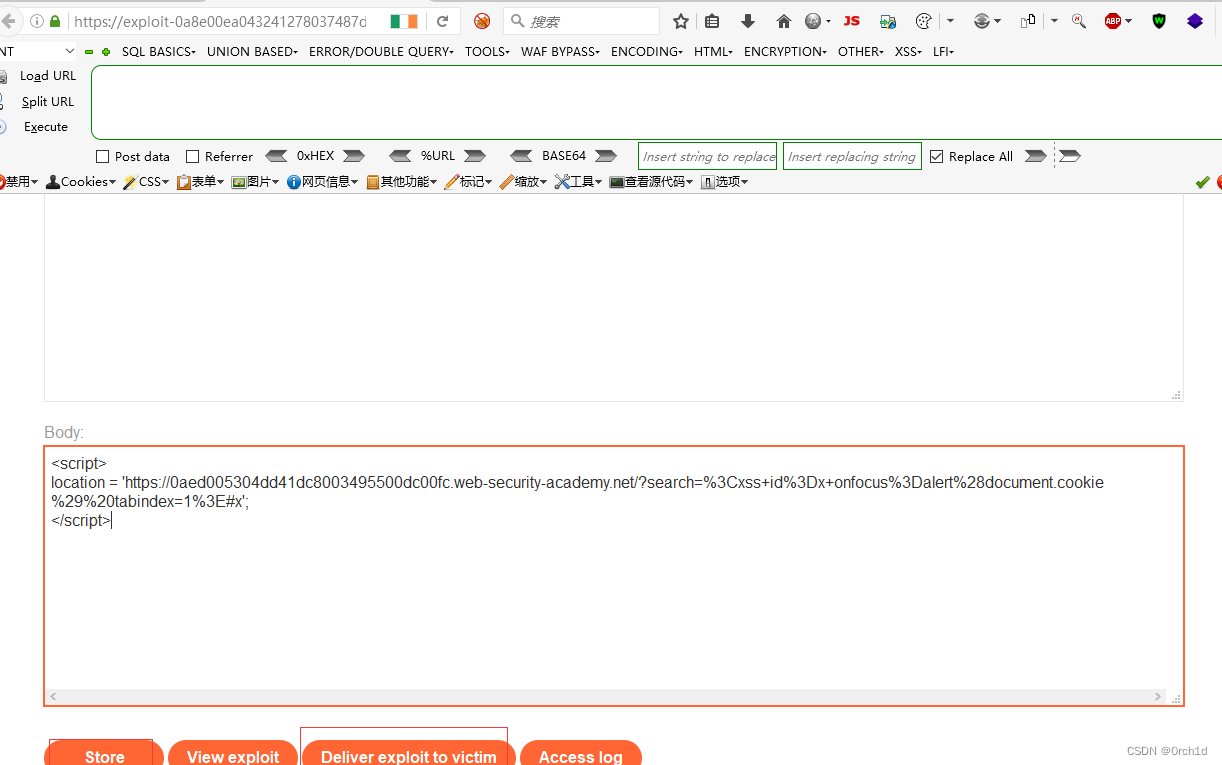1222x765 pixels.
Task: Click the green shield extension icon
Action: tap(1159, 21)
